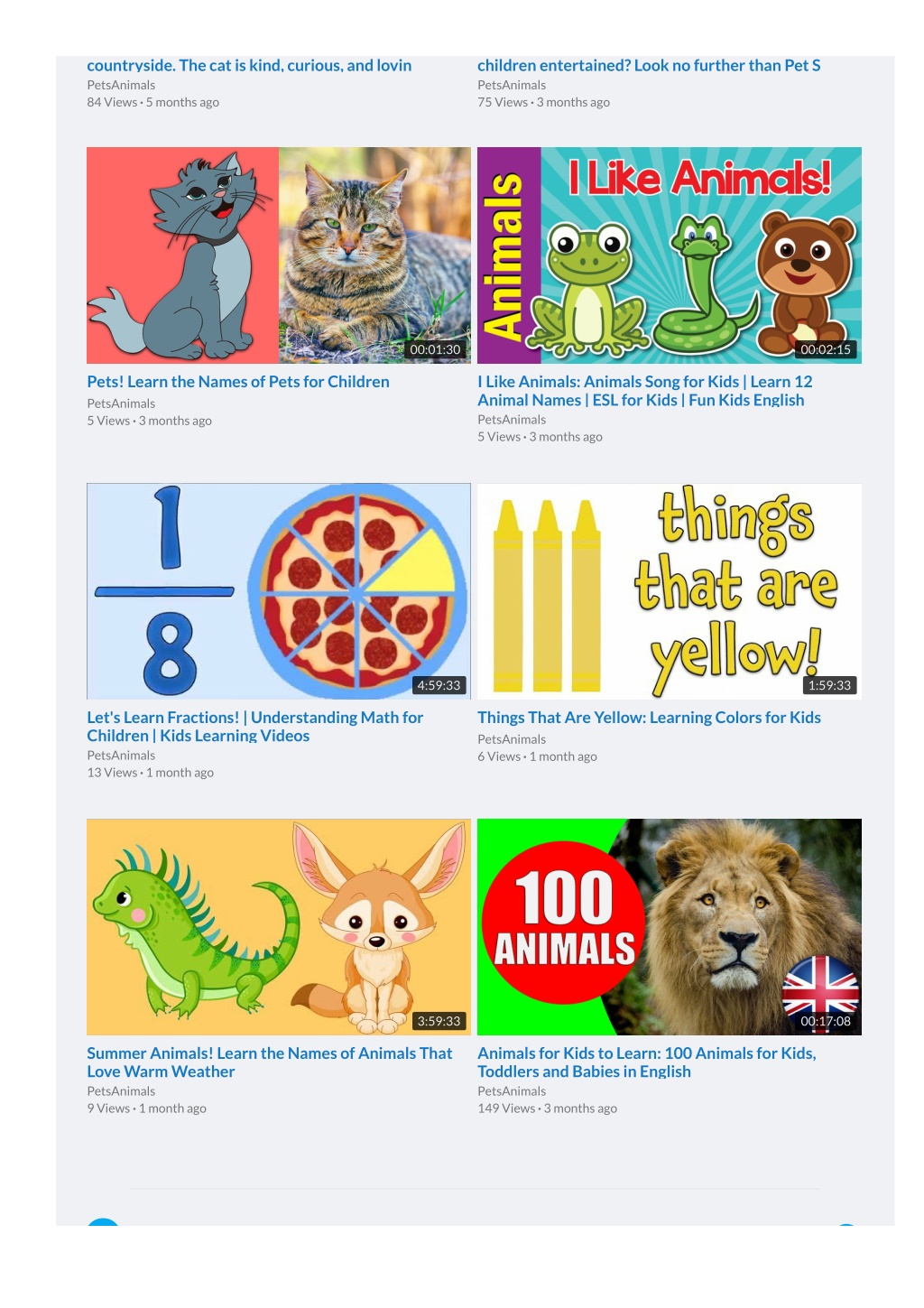The image size is (924, 1308).
Task: Click 'Summer Animals!' video title link
Action: (270, 1062)
